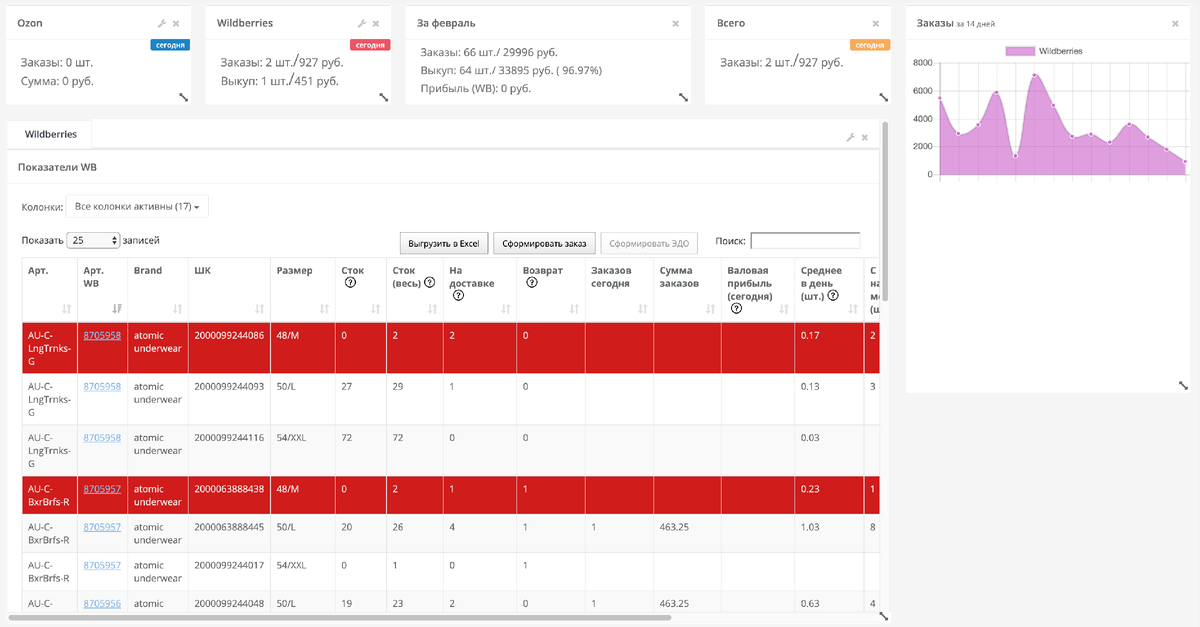Click the Показатели WB heading
This screenshot has height=627, width=1200.
pos(57,167)
